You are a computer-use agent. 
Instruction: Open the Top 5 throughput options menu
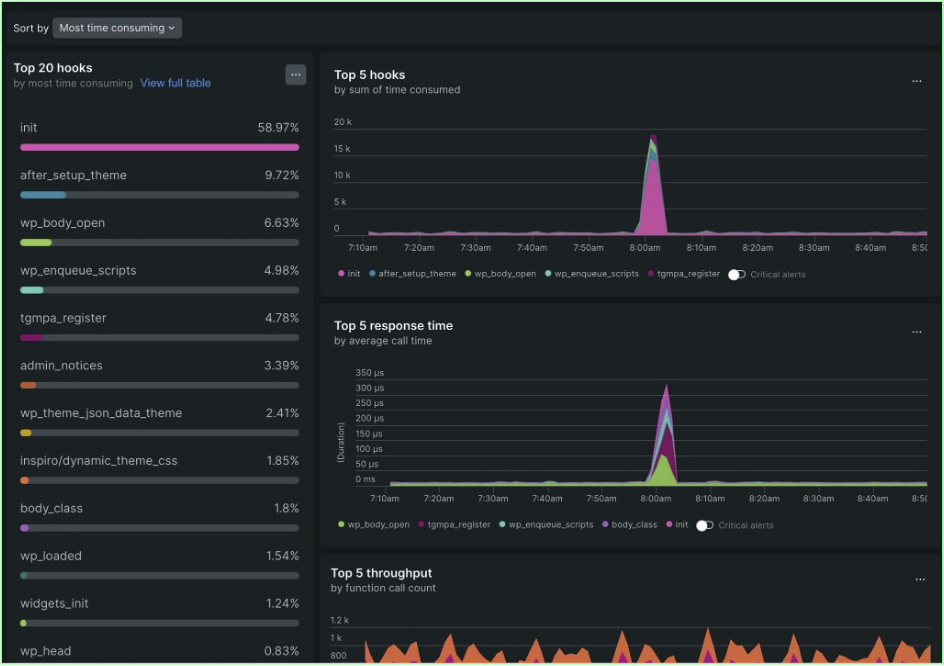(x=919, y=578)
